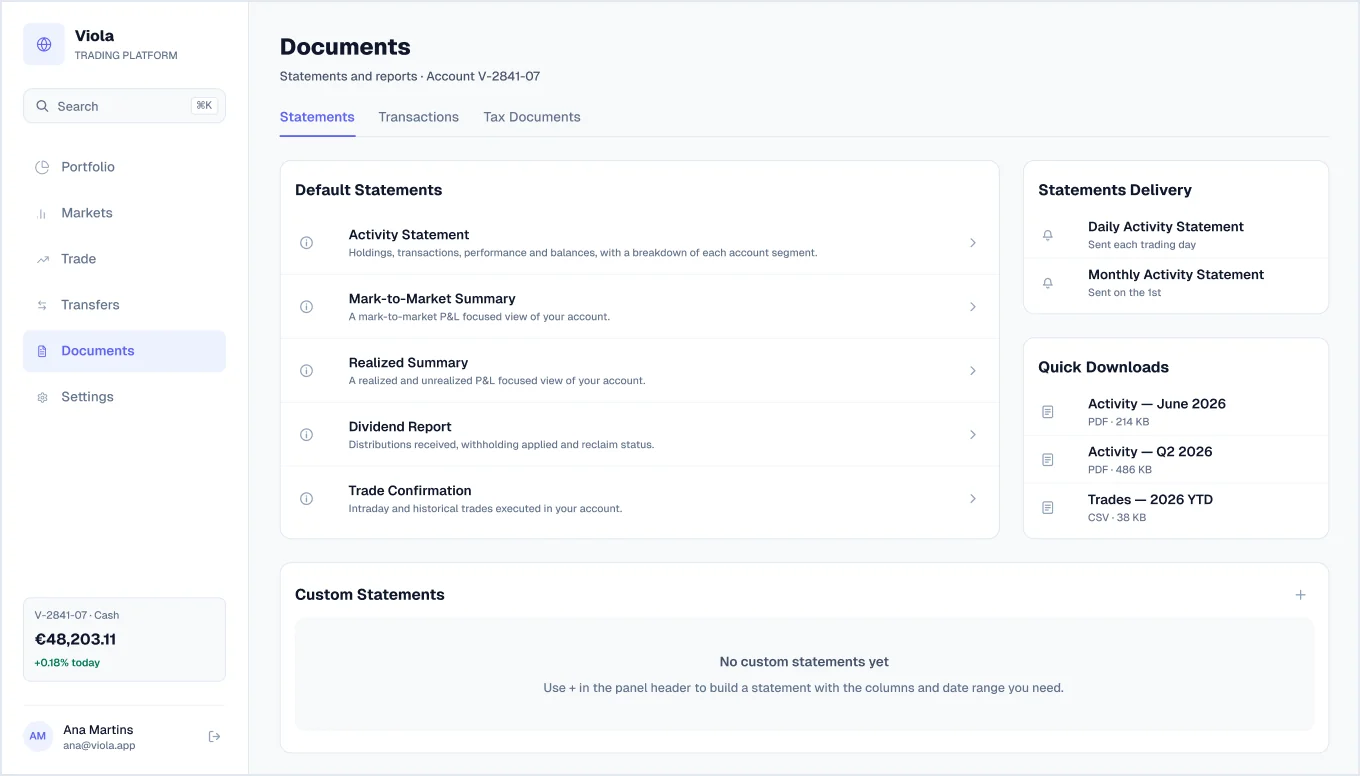
Task: Click the Transfers swap arrows icon
Action: click(x=42, y=305)
